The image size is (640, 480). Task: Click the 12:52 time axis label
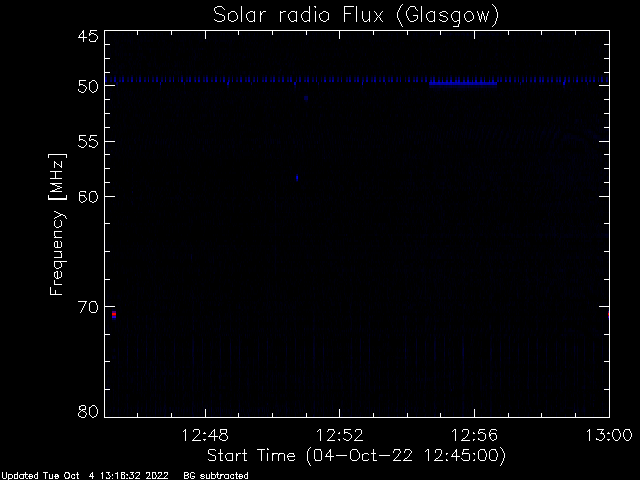pyautogui.click(x=340, y=435)
